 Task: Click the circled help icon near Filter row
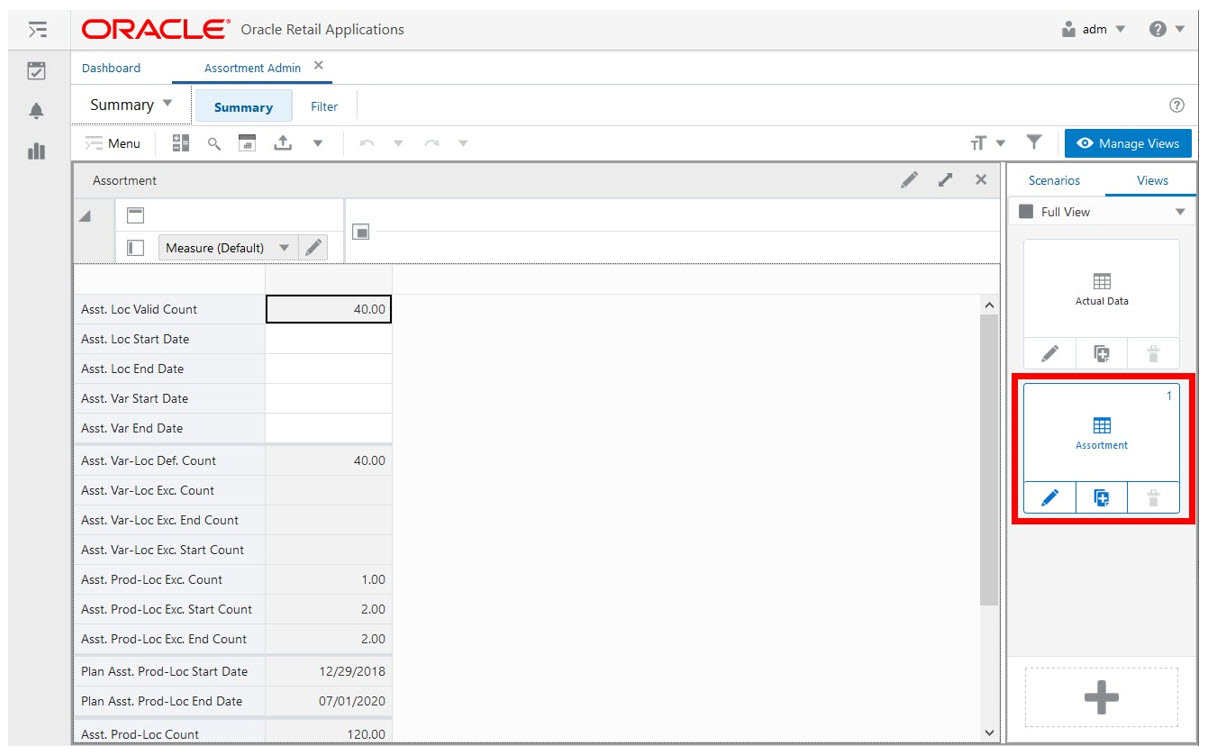[1177, 105]
